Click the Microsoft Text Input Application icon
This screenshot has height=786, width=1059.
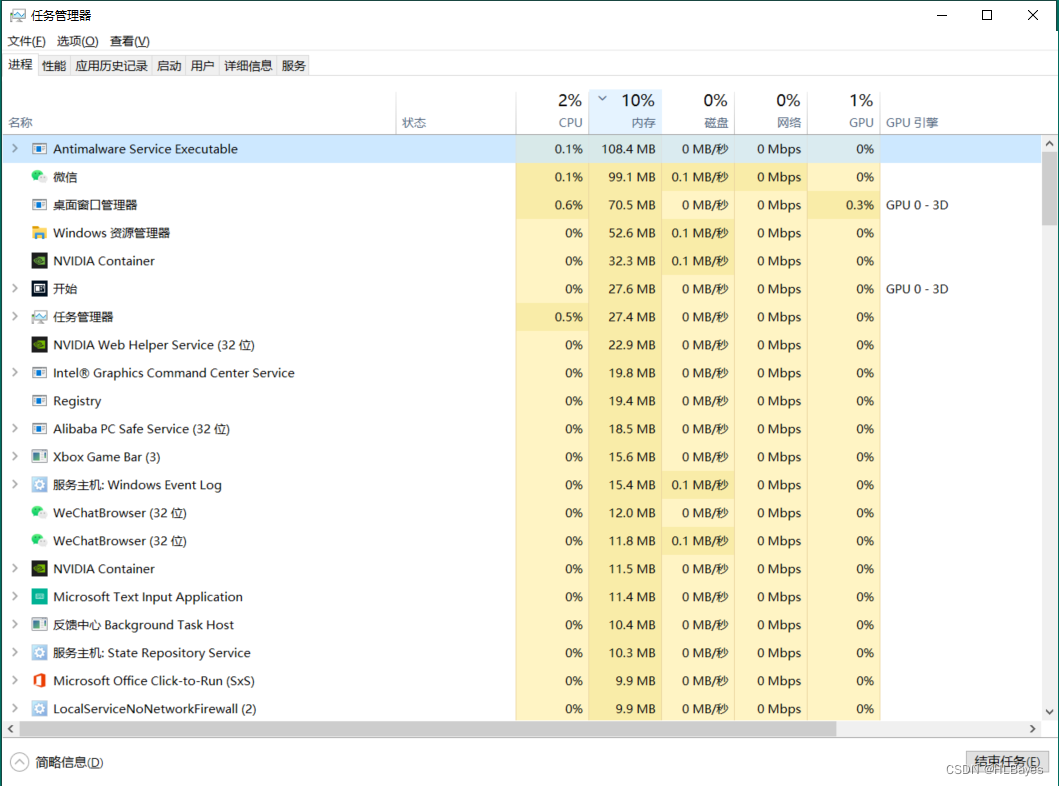click(39, 597)
